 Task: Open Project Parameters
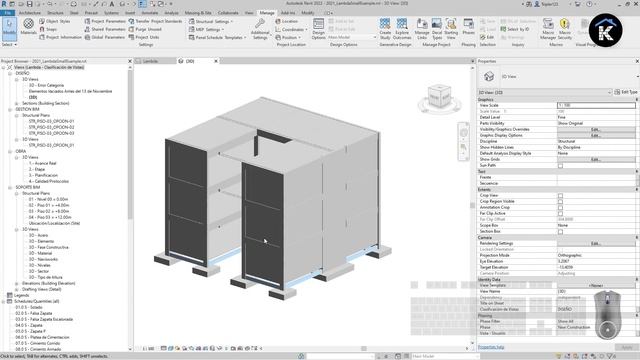pyautogui.click(x=105, y=21)
